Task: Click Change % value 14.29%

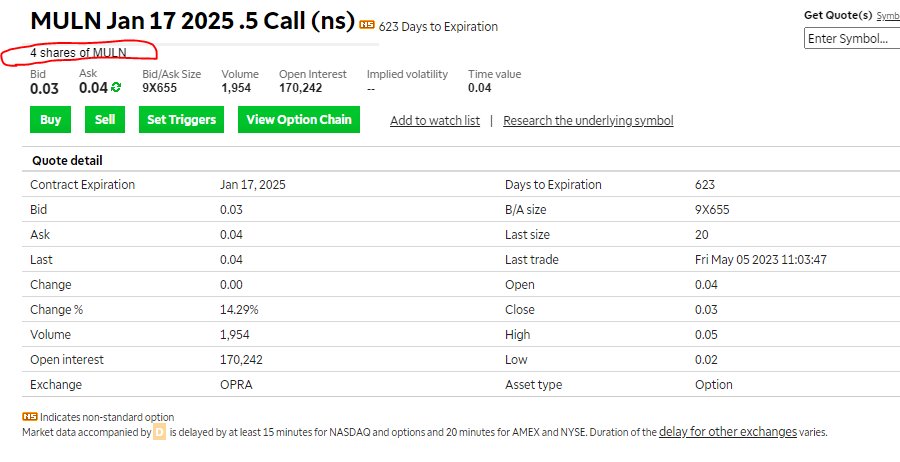Action: point(239,309)
